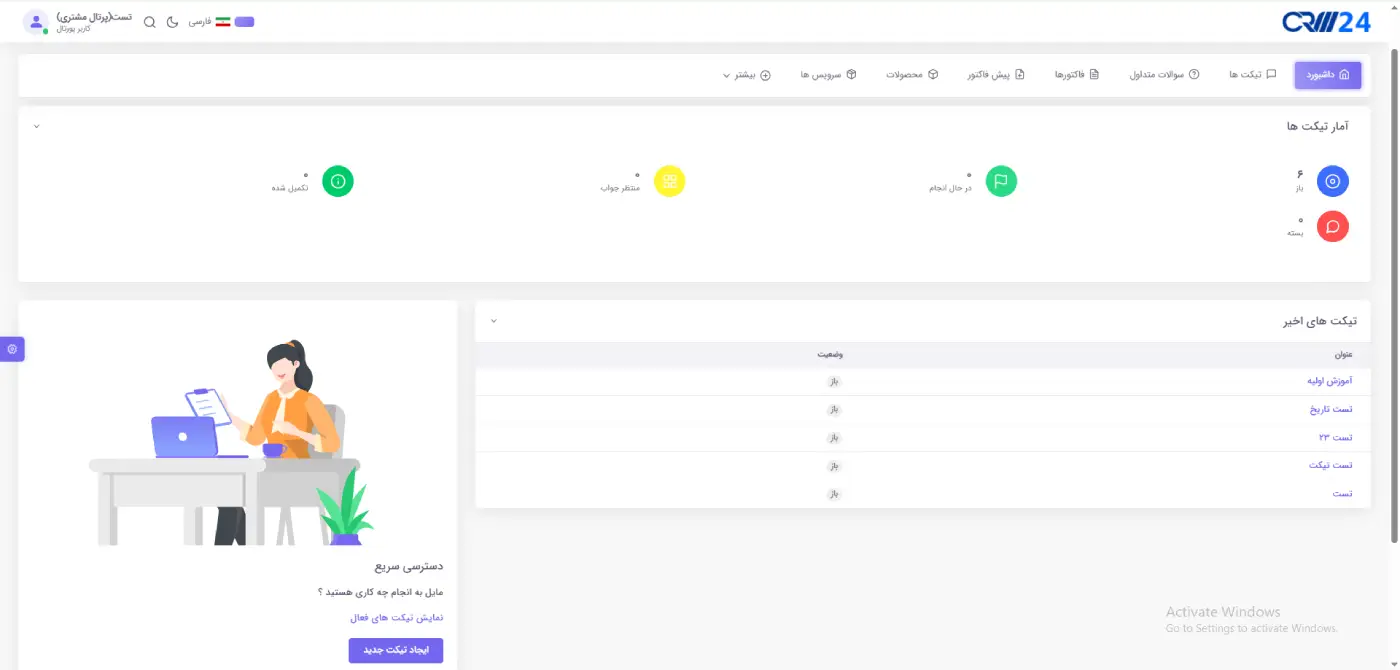Screen dimensions: 1400x670
Task: Collapse the آمار تیکت ها panel
Action: point(37,126)
